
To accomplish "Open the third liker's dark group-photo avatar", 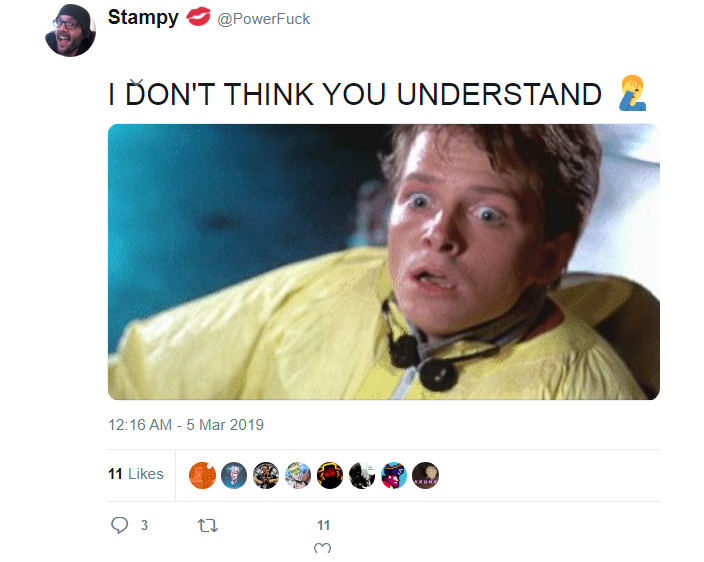I will [x=266, y=475].
